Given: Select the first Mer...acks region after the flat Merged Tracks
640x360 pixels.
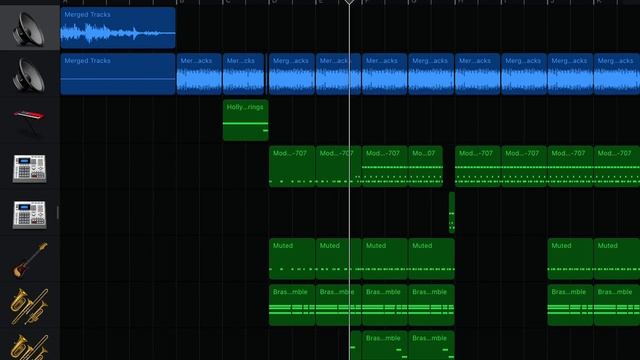Looking at the screenshot, I should coord(199,74).
